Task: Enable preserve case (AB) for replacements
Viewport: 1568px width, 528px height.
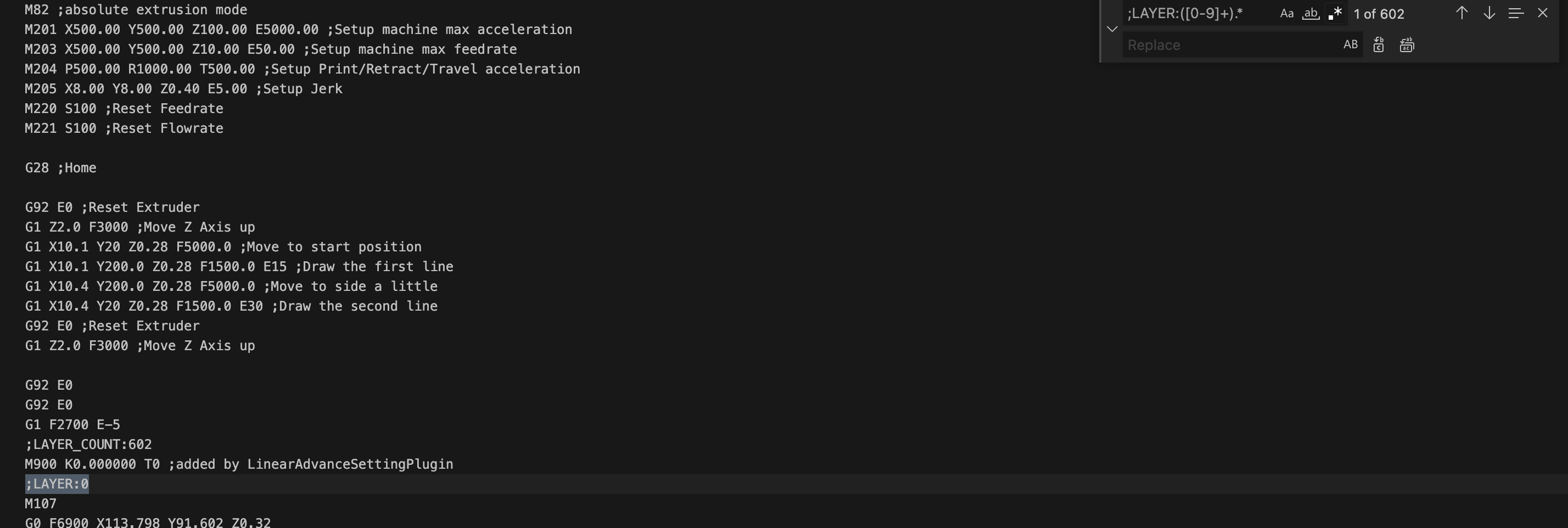Action: point(1351,44)
